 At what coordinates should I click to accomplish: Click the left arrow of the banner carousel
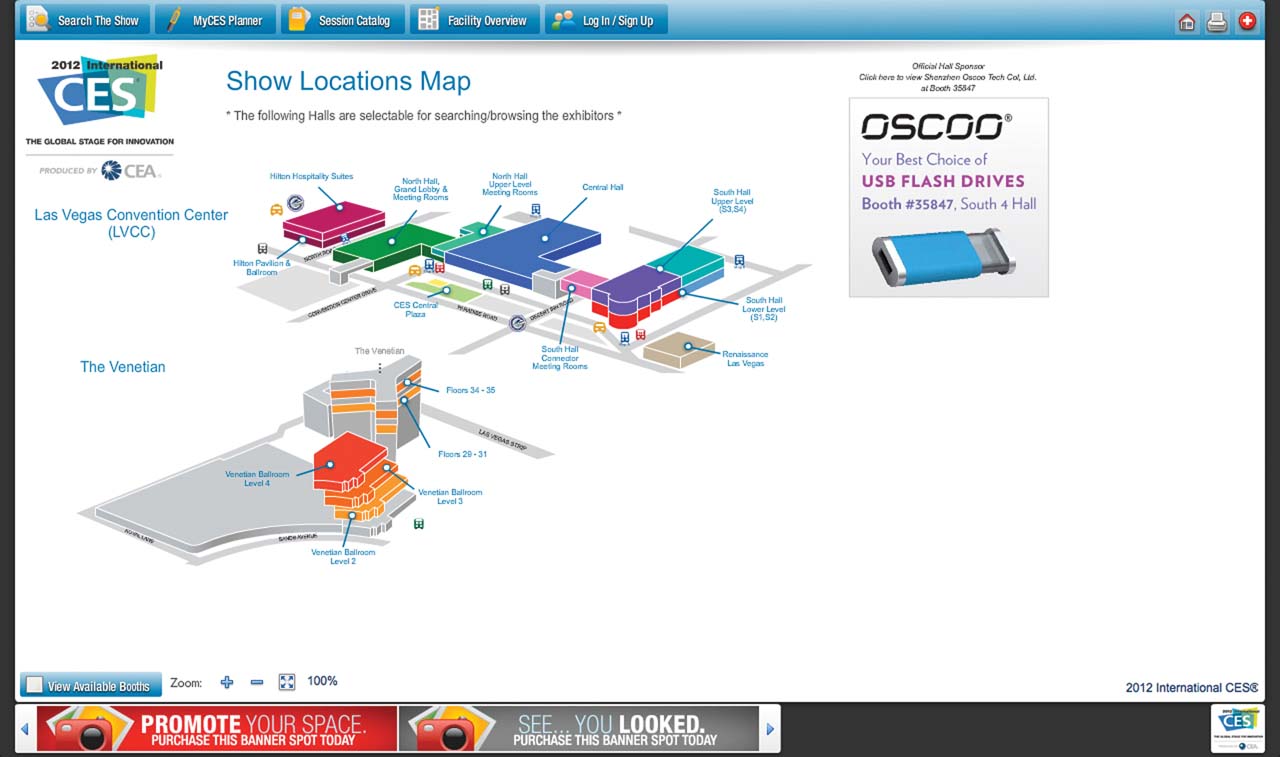pyautogui.click(x=25, y=729)
